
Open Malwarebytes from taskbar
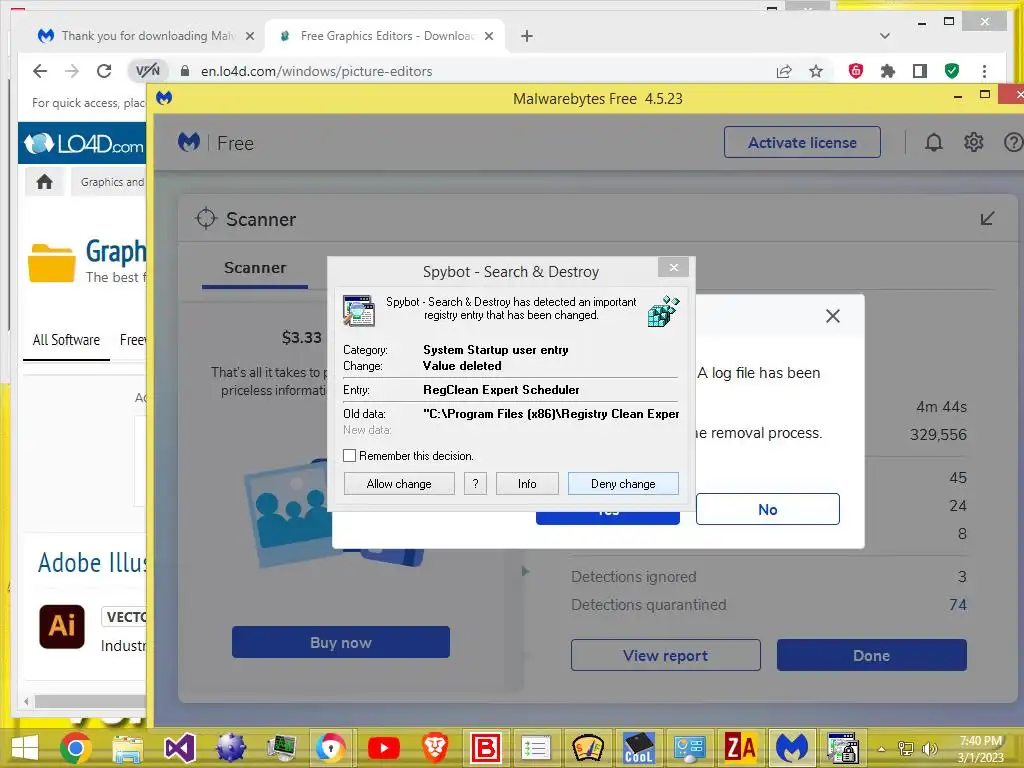(792, 747)
